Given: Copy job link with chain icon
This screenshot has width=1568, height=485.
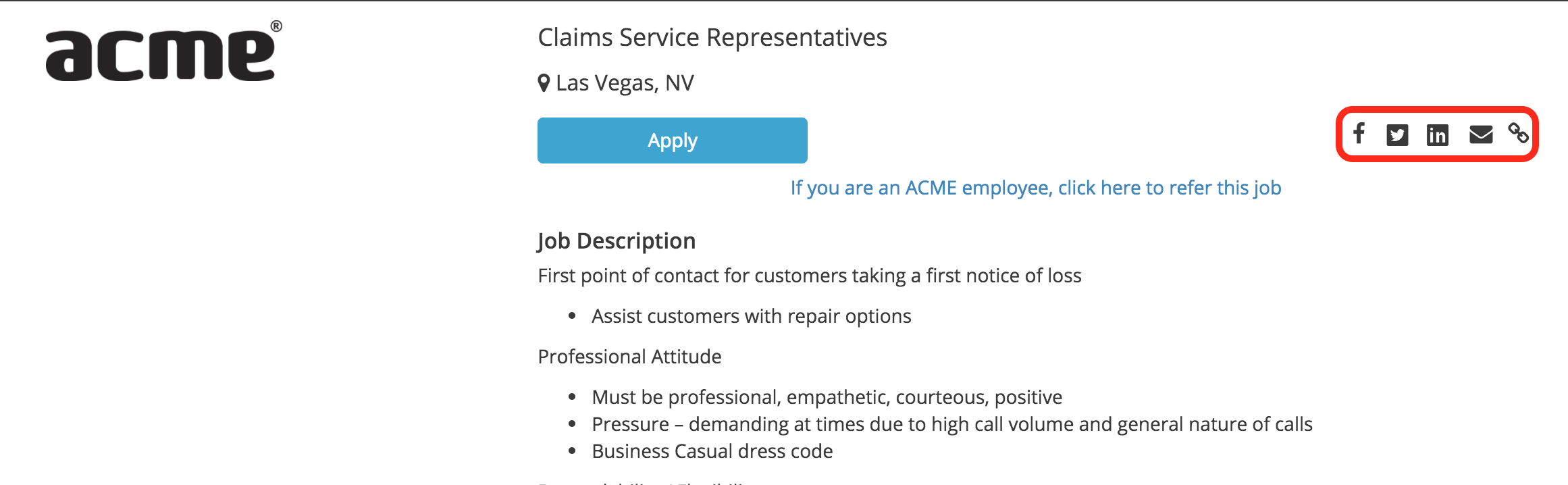Looking at the screenshot, I should [1518, 134].
